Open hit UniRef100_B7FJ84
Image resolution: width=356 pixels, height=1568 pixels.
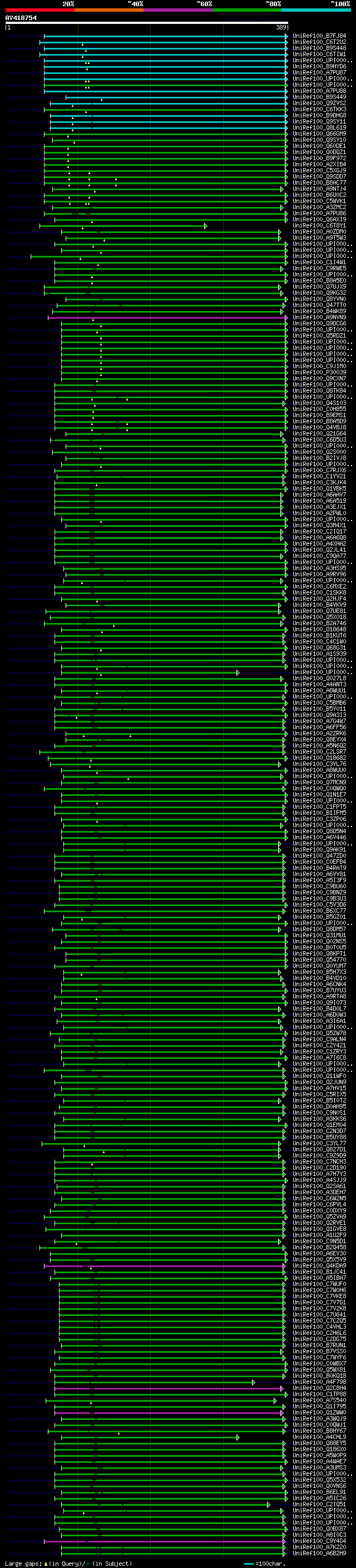(319, 36)
